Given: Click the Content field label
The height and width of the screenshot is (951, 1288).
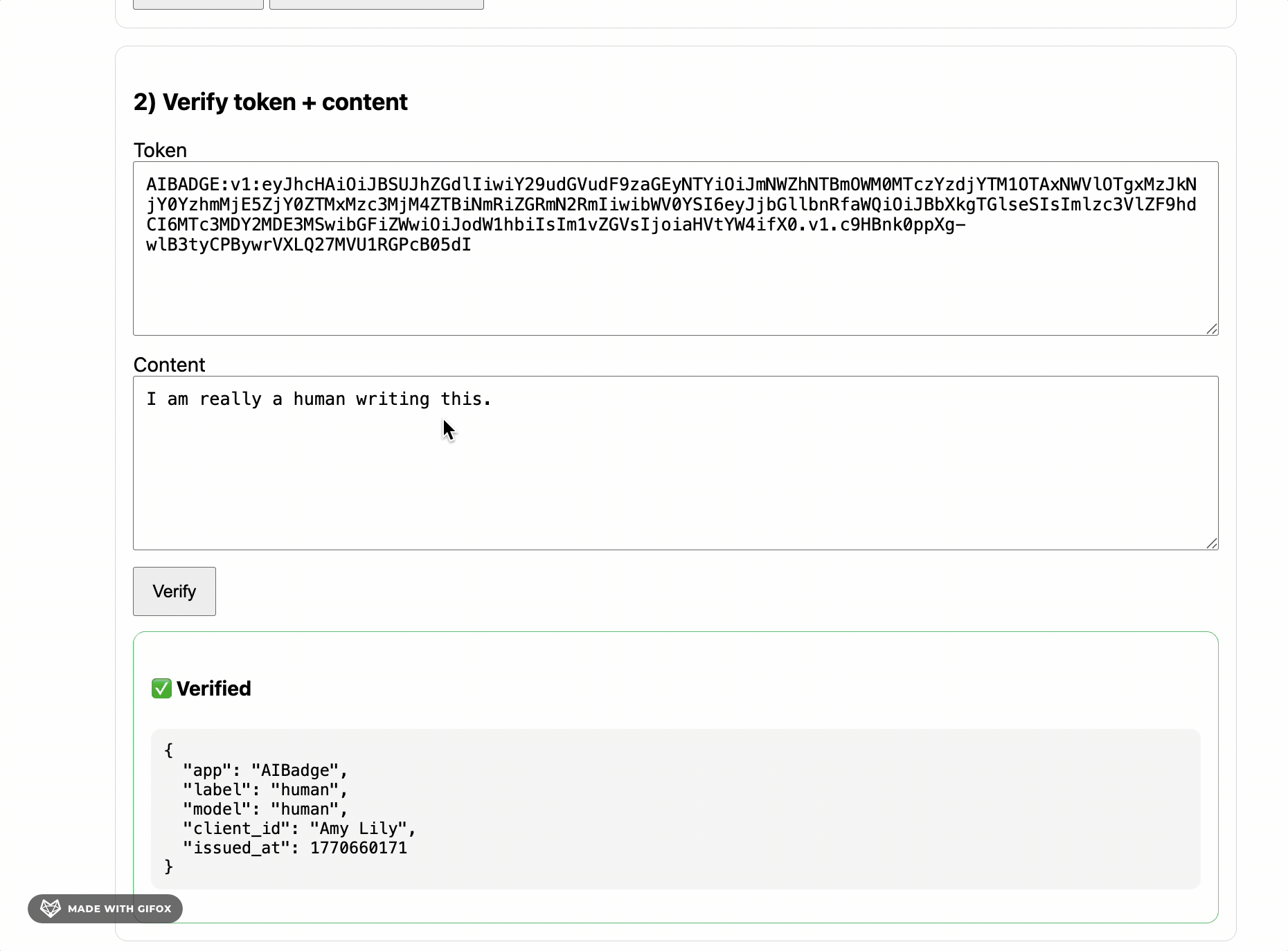Looking at the screenshot, I should [170, 365].
